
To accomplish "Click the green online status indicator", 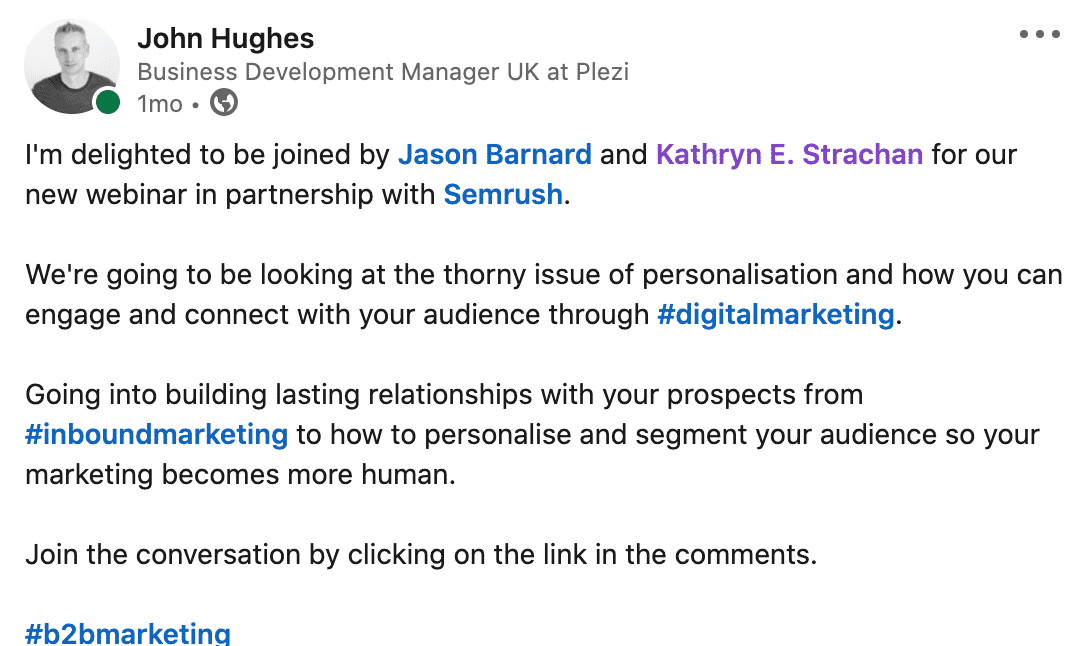I will (107, 102).
